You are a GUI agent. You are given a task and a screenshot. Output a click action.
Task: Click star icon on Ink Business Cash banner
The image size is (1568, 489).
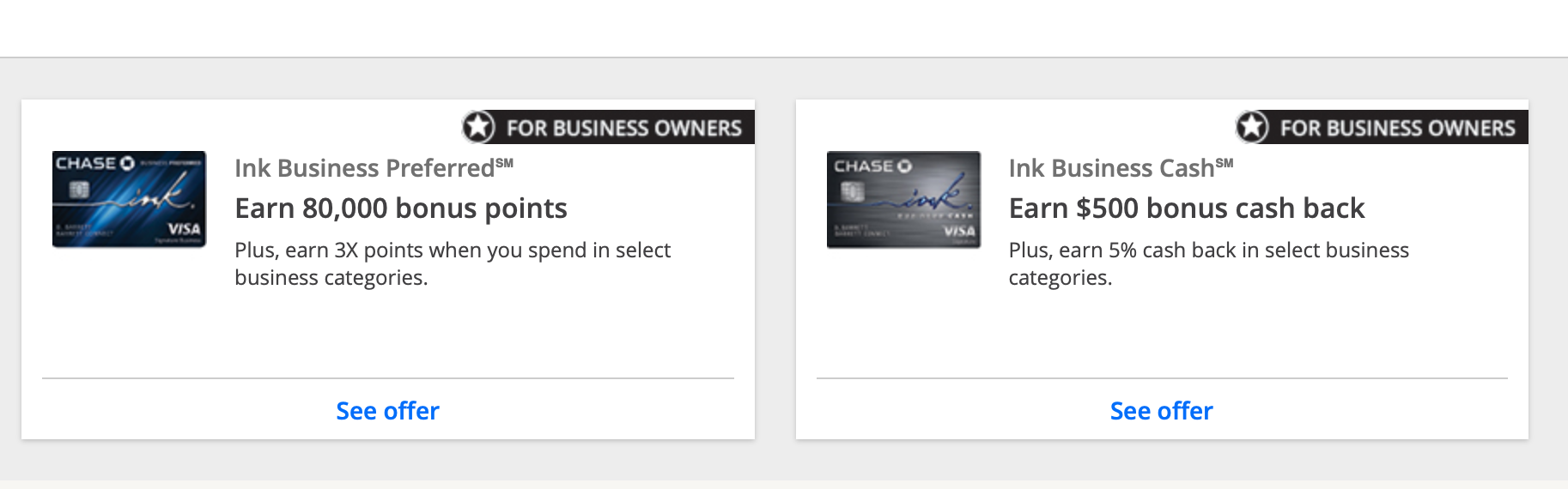click(x=1253, y=127)
